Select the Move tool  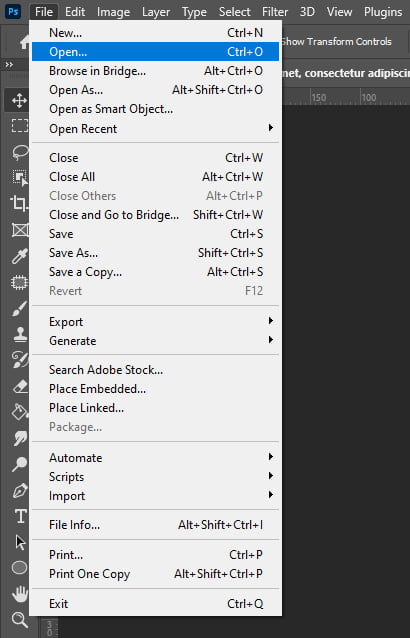(19, 100)
